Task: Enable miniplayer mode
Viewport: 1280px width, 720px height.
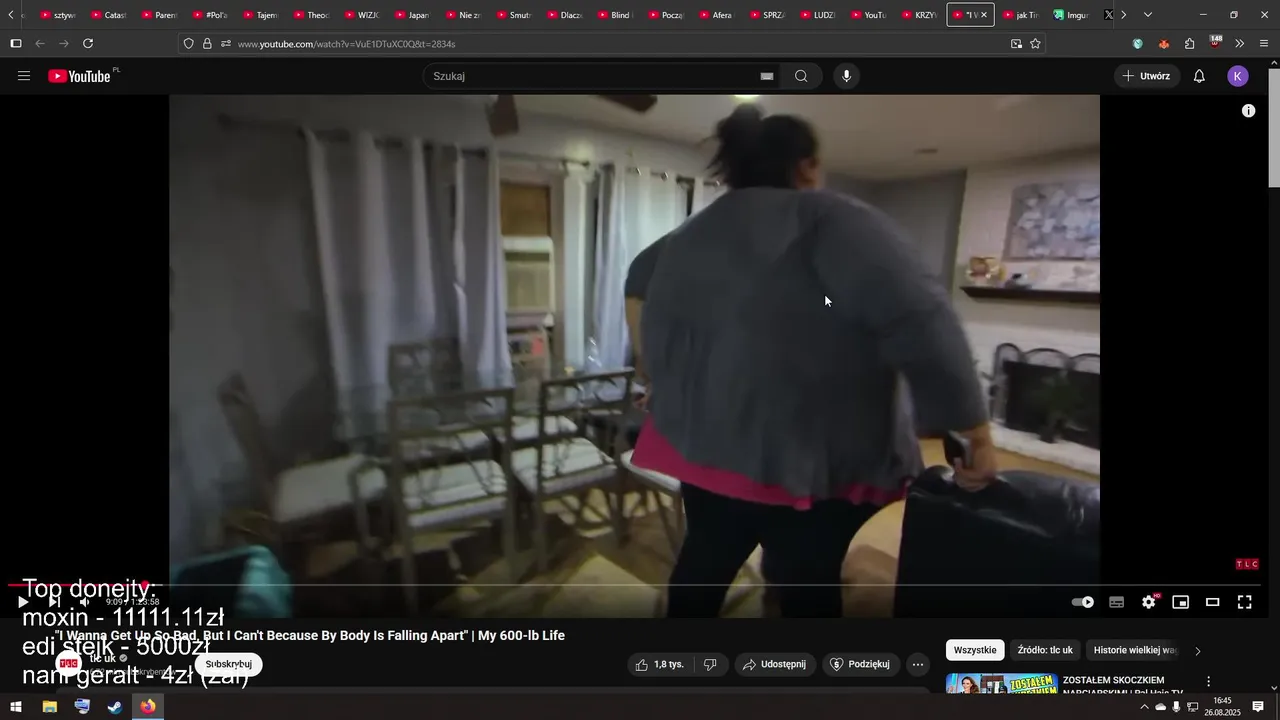Action: (1181, 602)
